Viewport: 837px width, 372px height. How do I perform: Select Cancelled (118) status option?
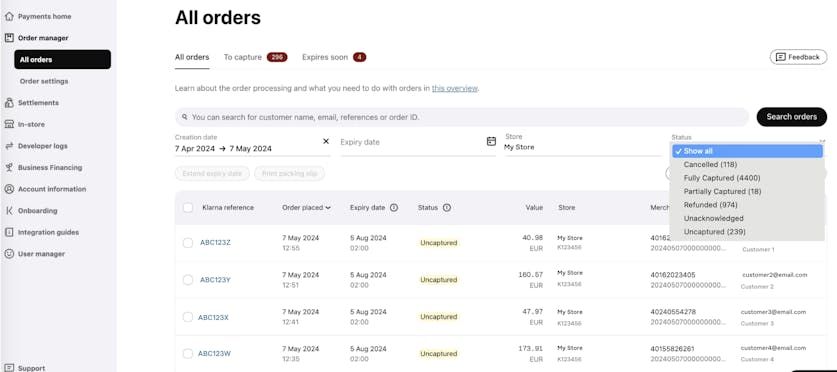(747, 165)
